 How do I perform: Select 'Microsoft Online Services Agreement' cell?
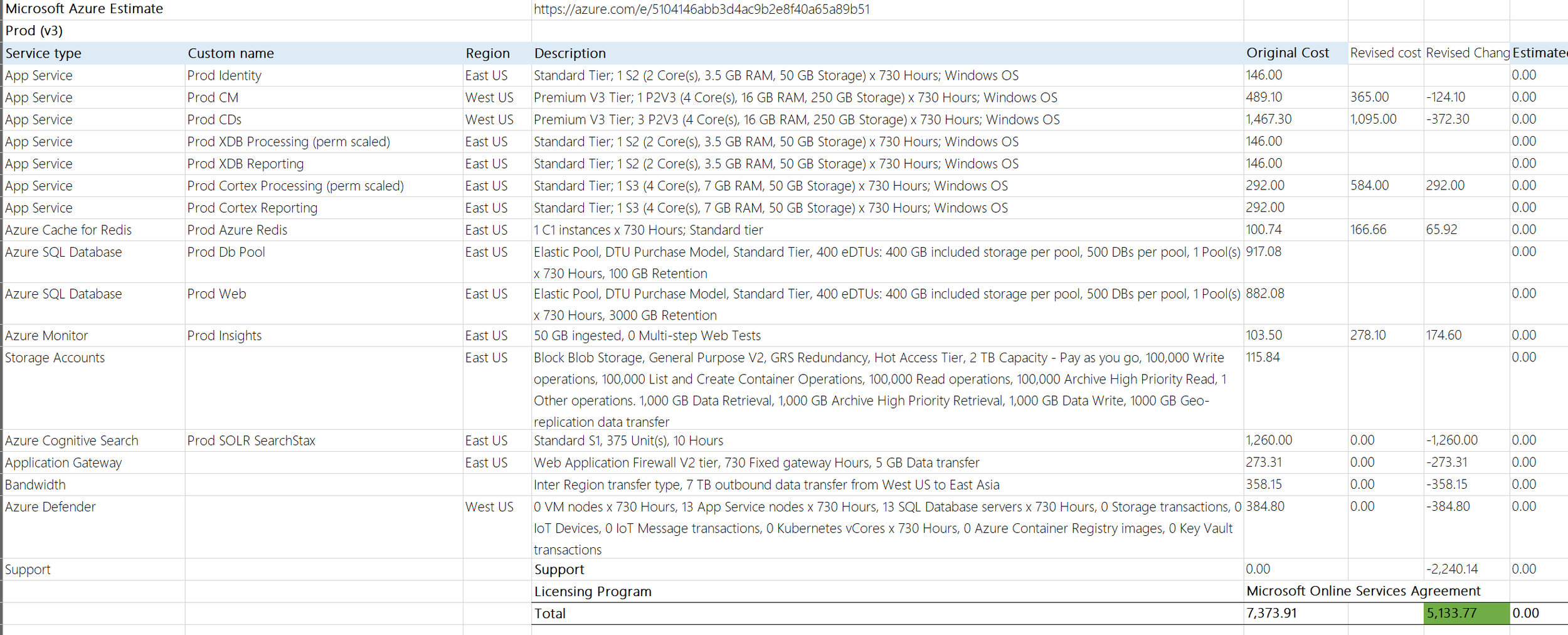pyautogui.click(x=1363, y=591)
